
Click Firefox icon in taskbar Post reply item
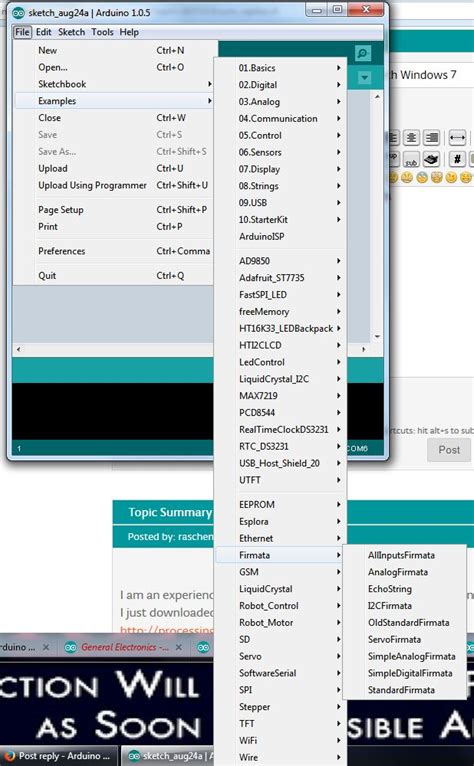point(10,755)
